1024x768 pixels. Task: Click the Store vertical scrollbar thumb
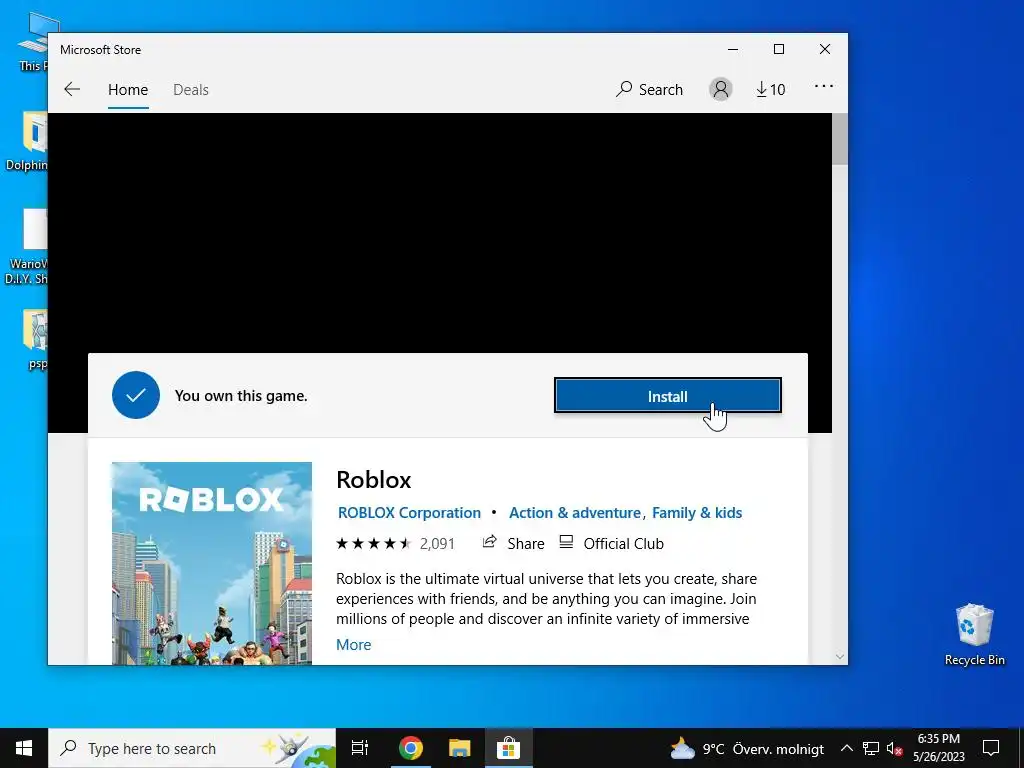(840, 138)
